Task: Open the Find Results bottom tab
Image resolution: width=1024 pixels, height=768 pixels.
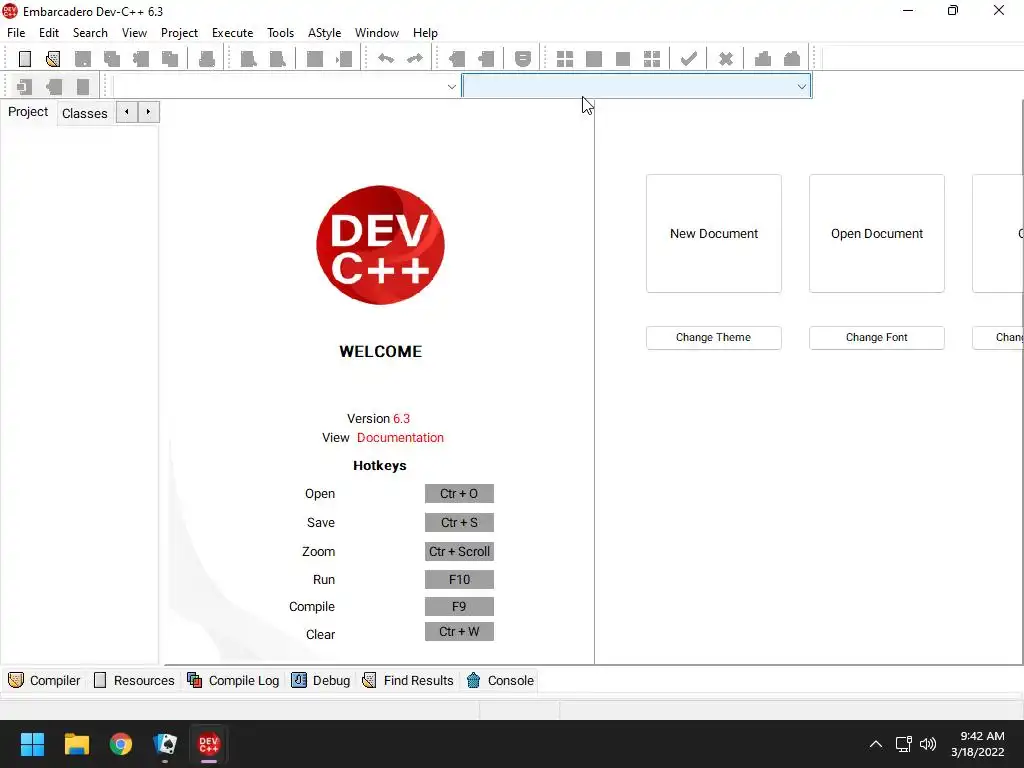Action: coord(408,680)
